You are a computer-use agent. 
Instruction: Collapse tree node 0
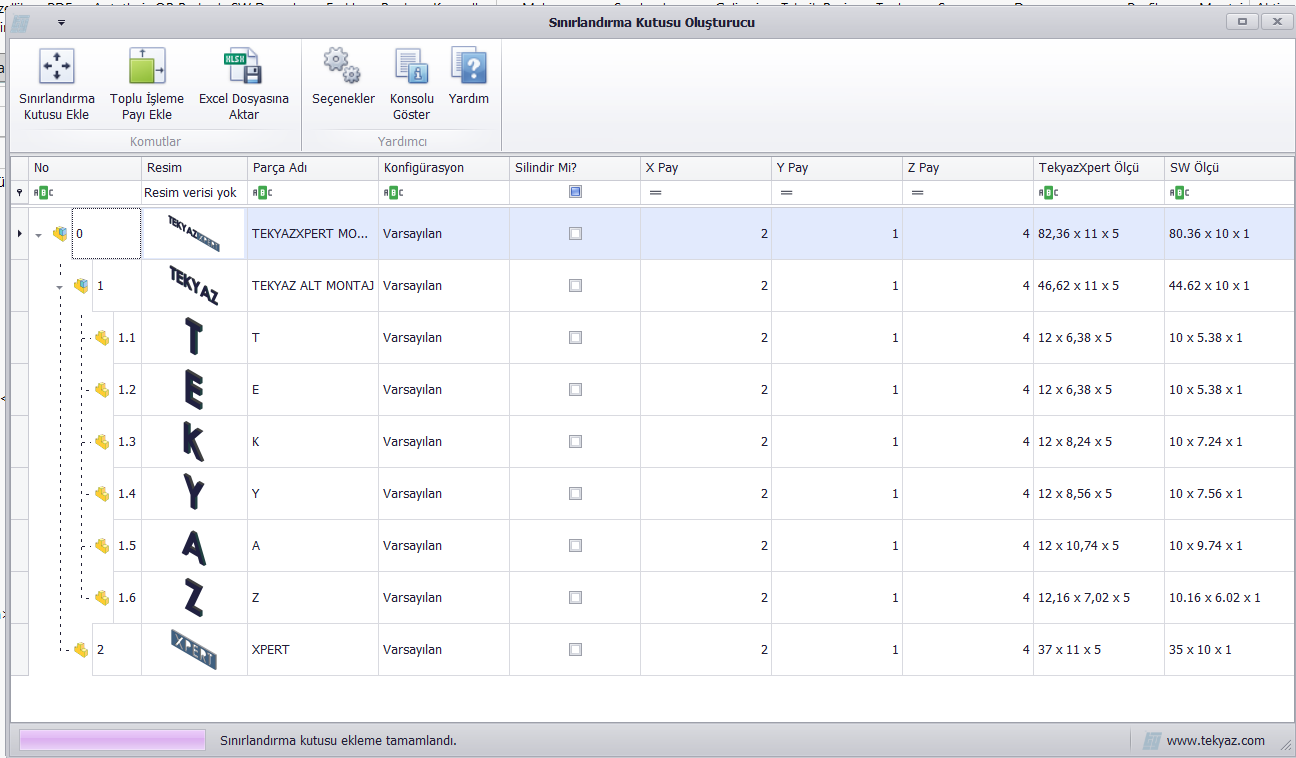coord(38,235)
